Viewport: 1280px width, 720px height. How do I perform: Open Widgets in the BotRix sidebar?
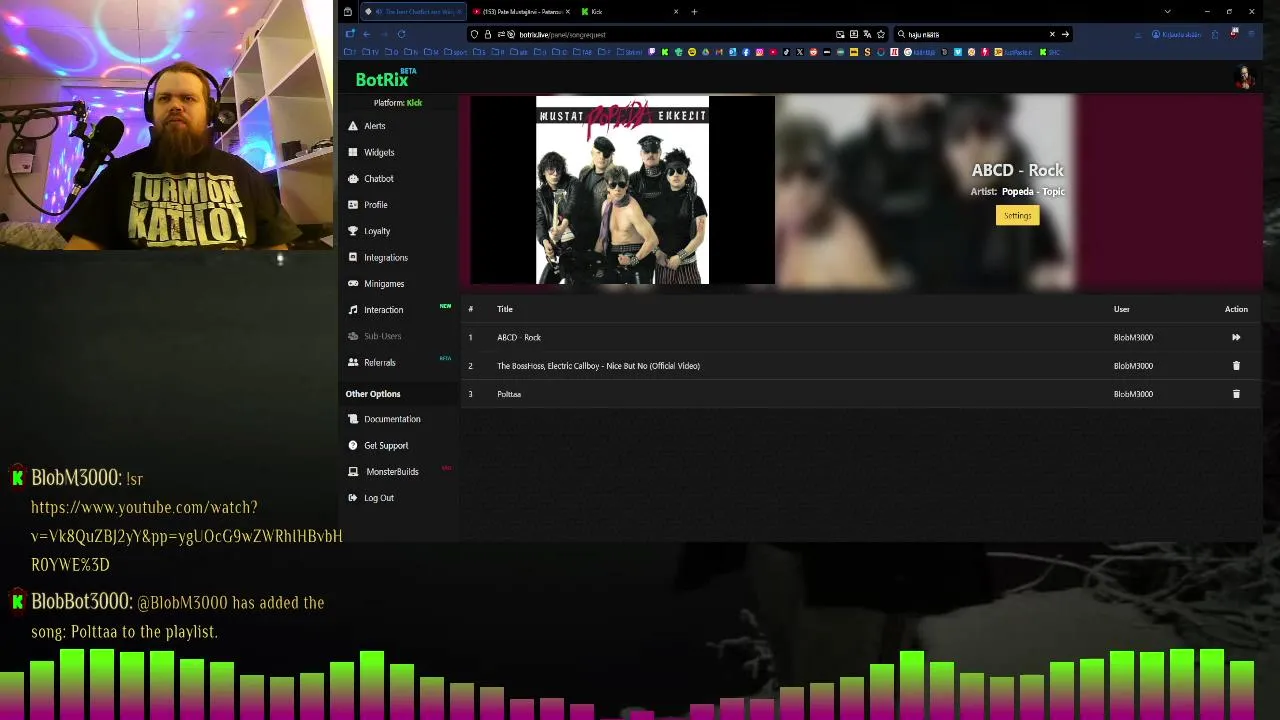click(x=371, y=152)
